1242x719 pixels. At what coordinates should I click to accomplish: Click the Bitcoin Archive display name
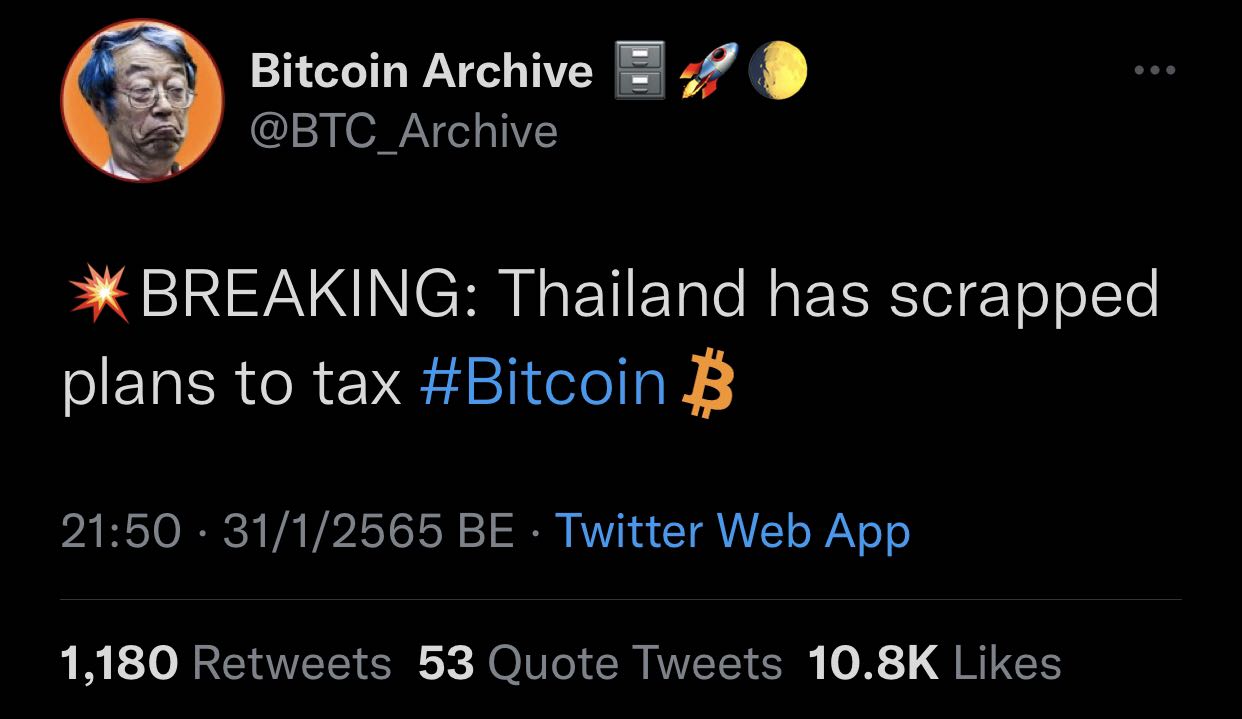pos(421,71)
